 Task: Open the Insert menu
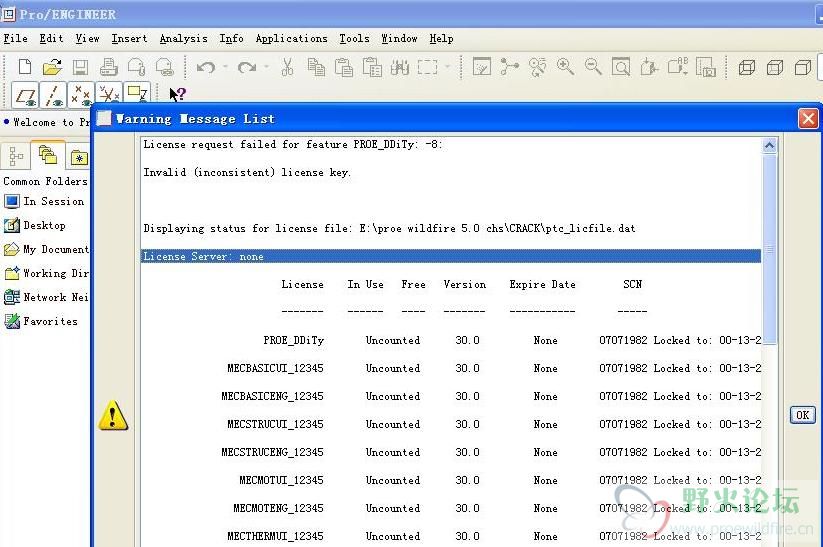[129, 38]
